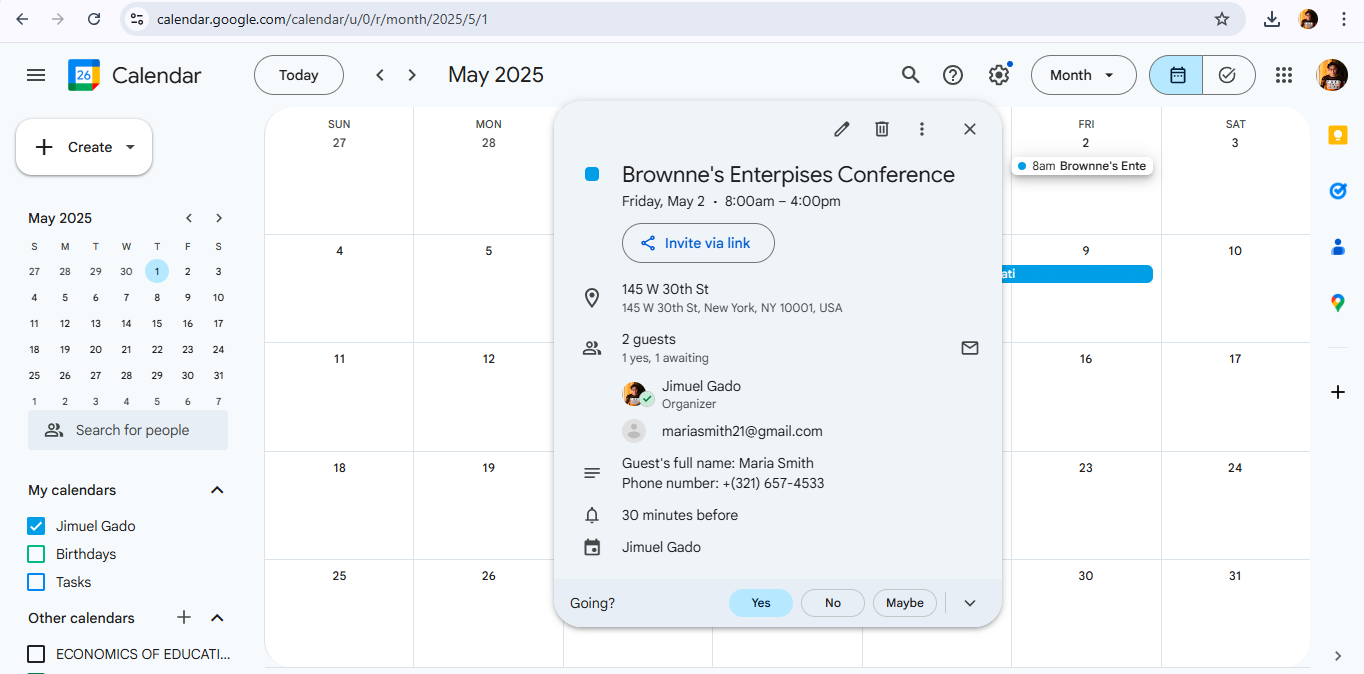This screenshot has height=674, width=1364.
Task: Uncheck the Jimuel Gado calendar checkbox
Action: pyautogui.click(x=37, y=526)
